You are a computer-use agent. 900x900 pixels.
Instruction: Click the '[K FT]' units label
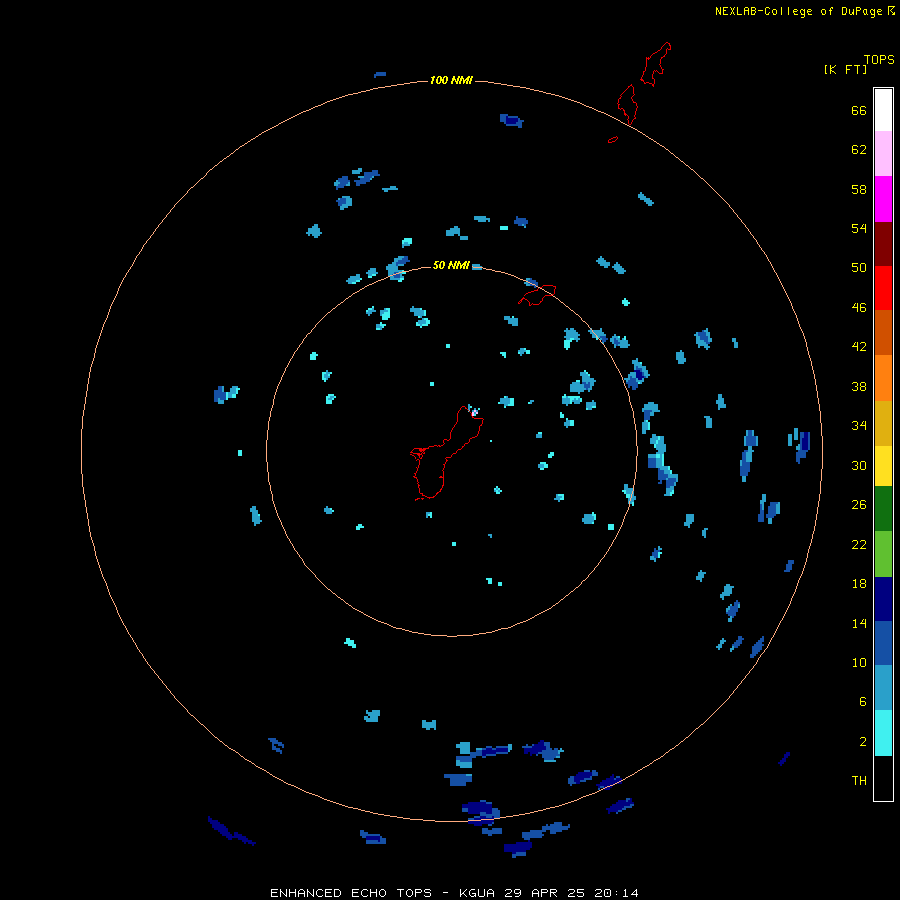[845, 69]
